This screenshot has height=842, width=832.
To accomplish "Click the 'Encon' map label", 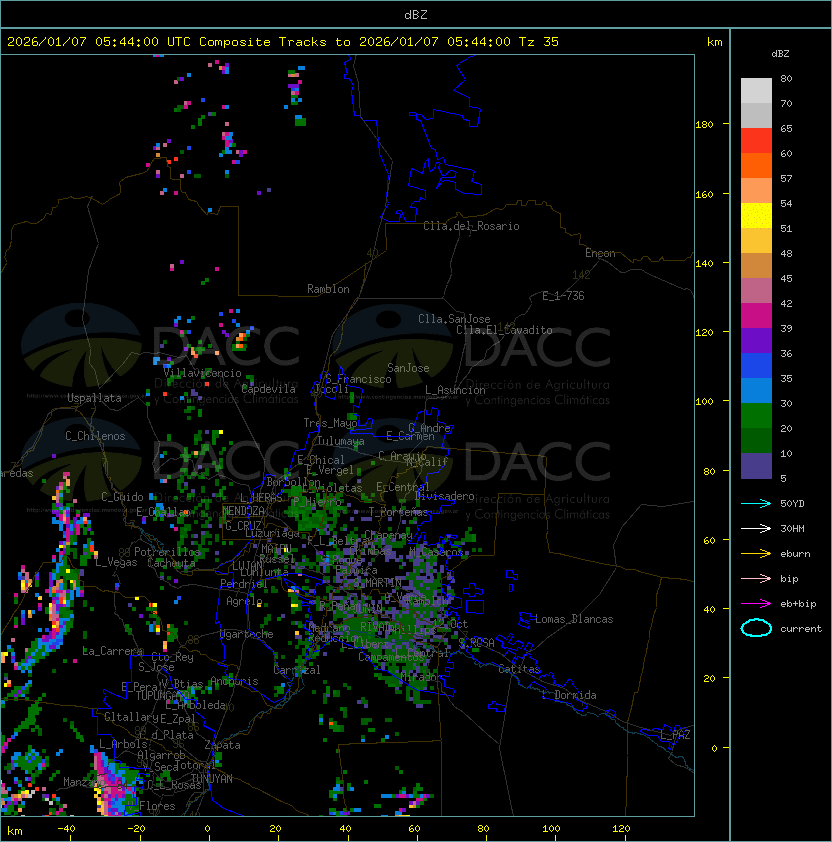I will tap(600, 253).
